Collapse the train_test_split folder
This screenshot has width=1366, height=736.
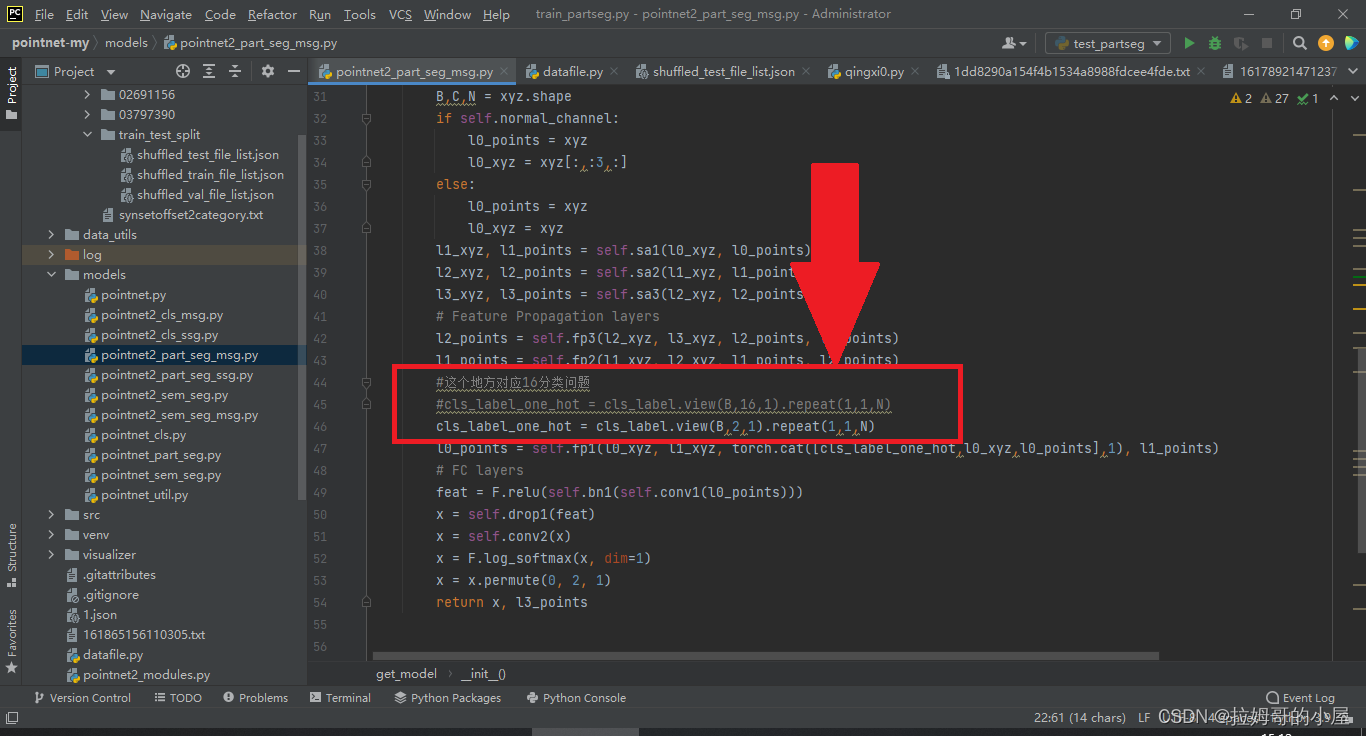pos(87,135)
